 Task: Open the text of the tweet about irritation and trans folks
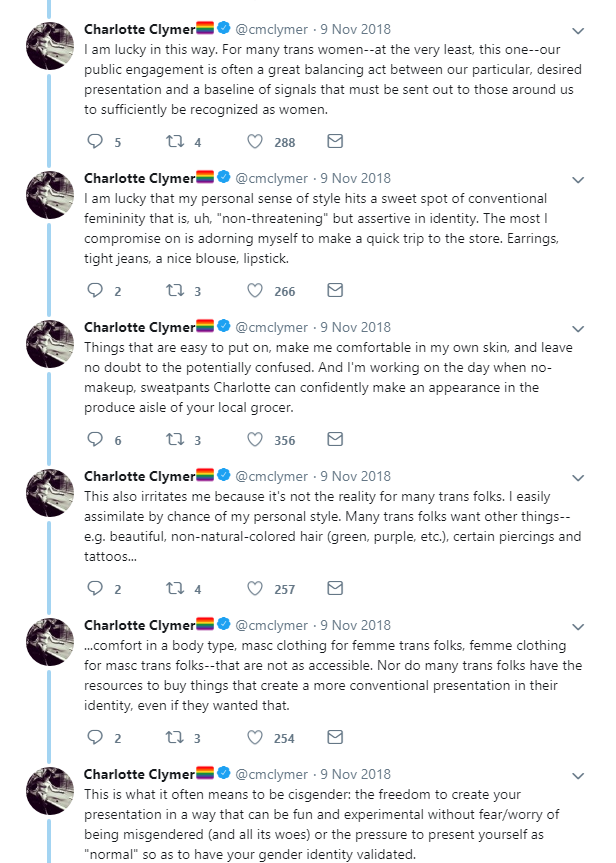pyautogui.click(x=332, y=526)
